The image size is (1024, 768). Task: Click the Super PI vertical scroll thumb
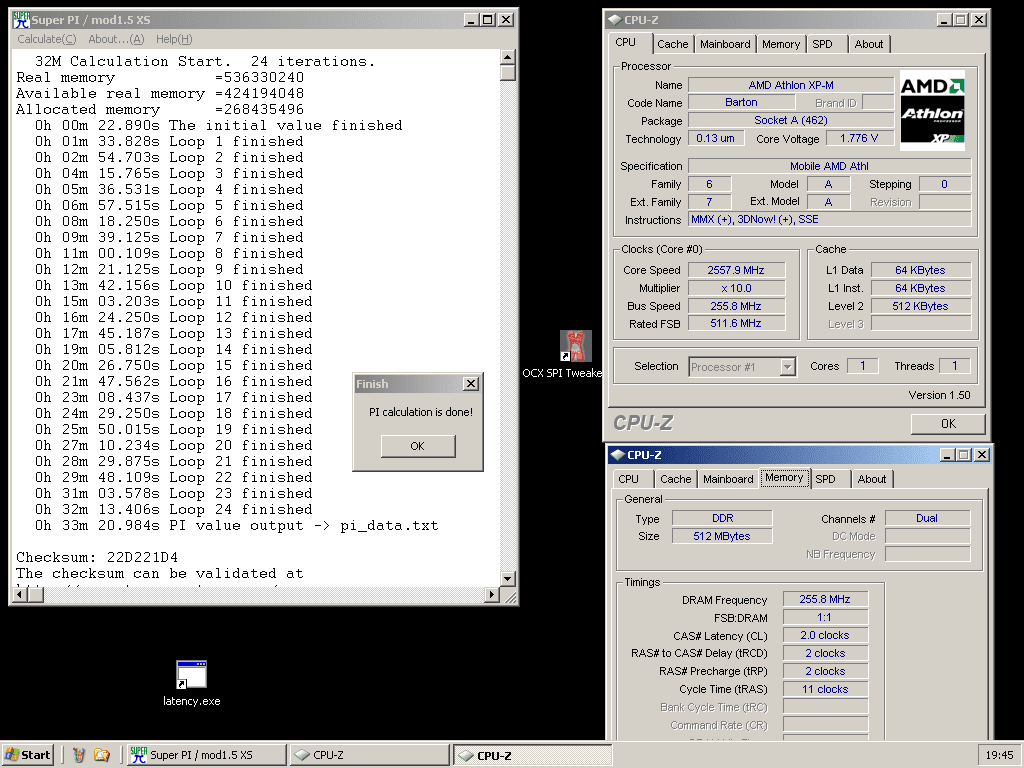[x=508, y=72]
